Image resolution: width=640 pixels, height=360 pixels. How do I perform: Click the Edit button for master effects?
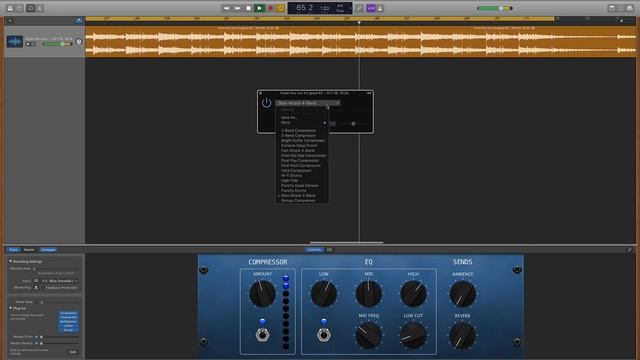coord(73,352)
